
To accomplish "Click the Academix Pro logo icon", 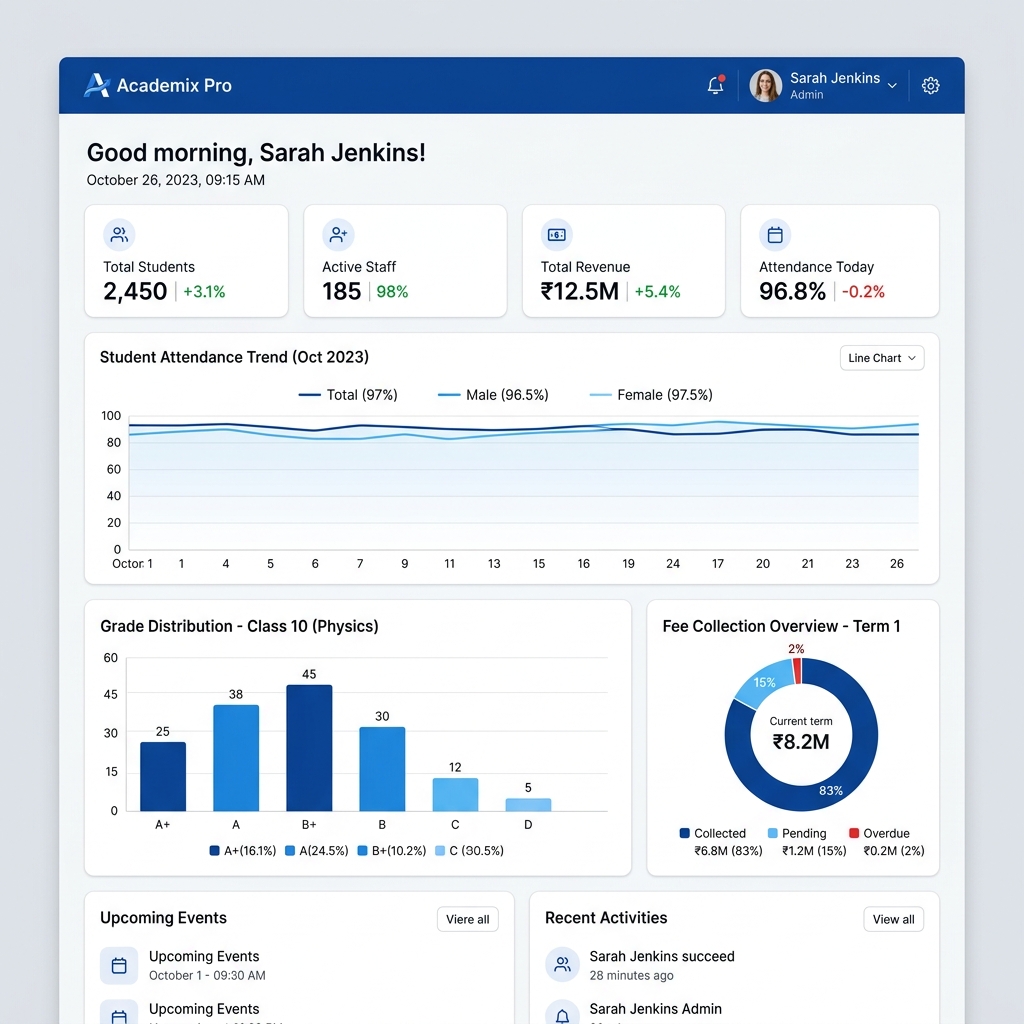I will pos(97,85).
